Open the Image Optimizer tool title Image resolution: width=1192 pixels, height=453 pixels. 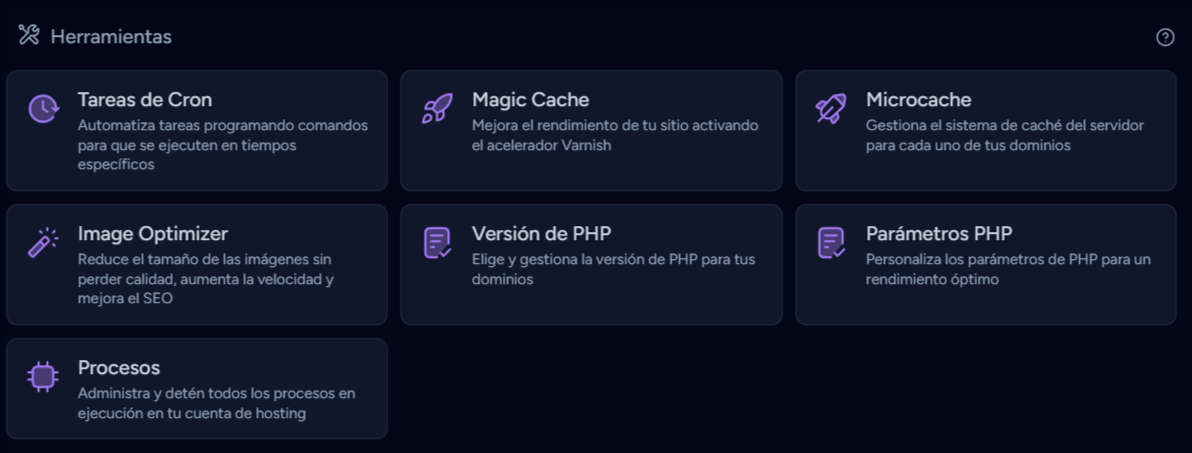(153, 234)
